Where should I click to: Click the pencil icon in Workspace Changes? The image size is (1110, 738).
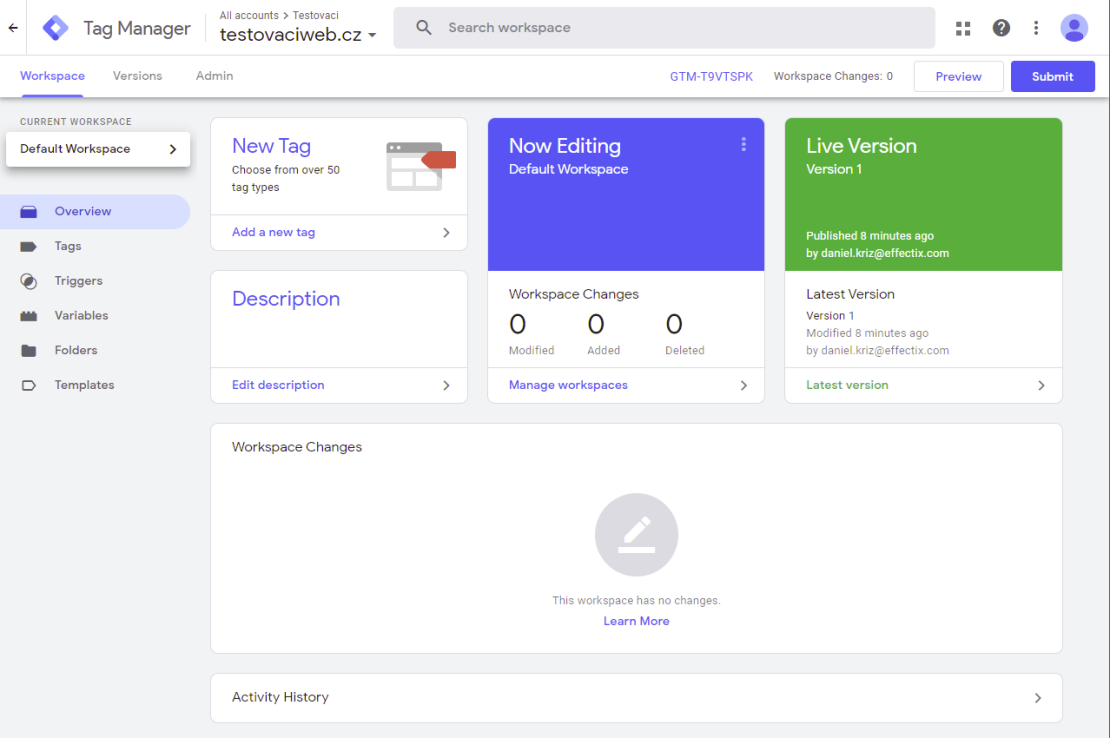[636, 535]
